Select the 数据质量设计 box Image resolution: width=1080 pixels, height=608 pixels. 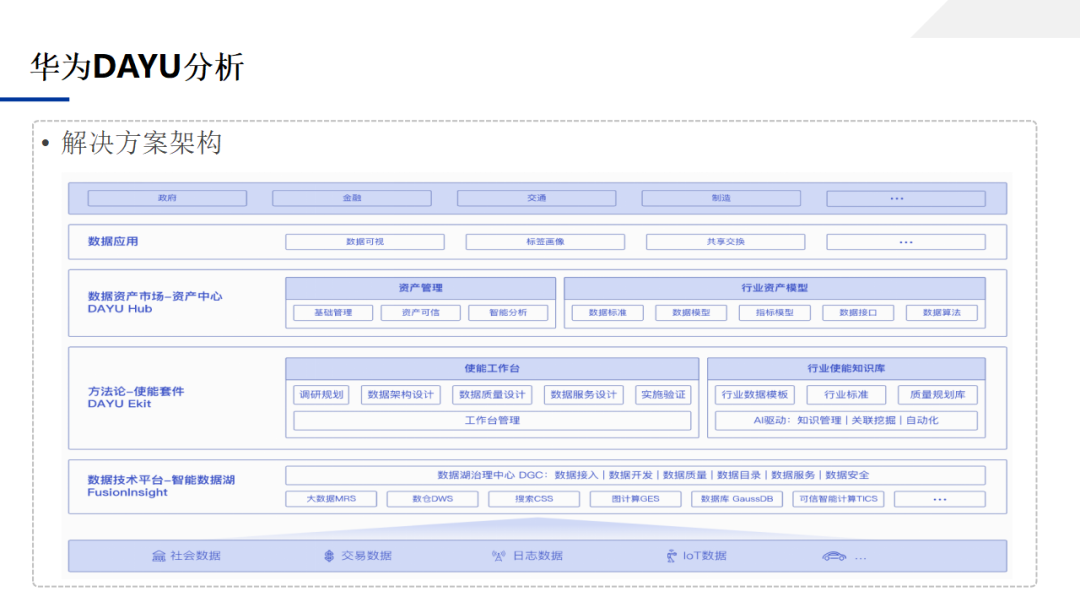[492, 395]
